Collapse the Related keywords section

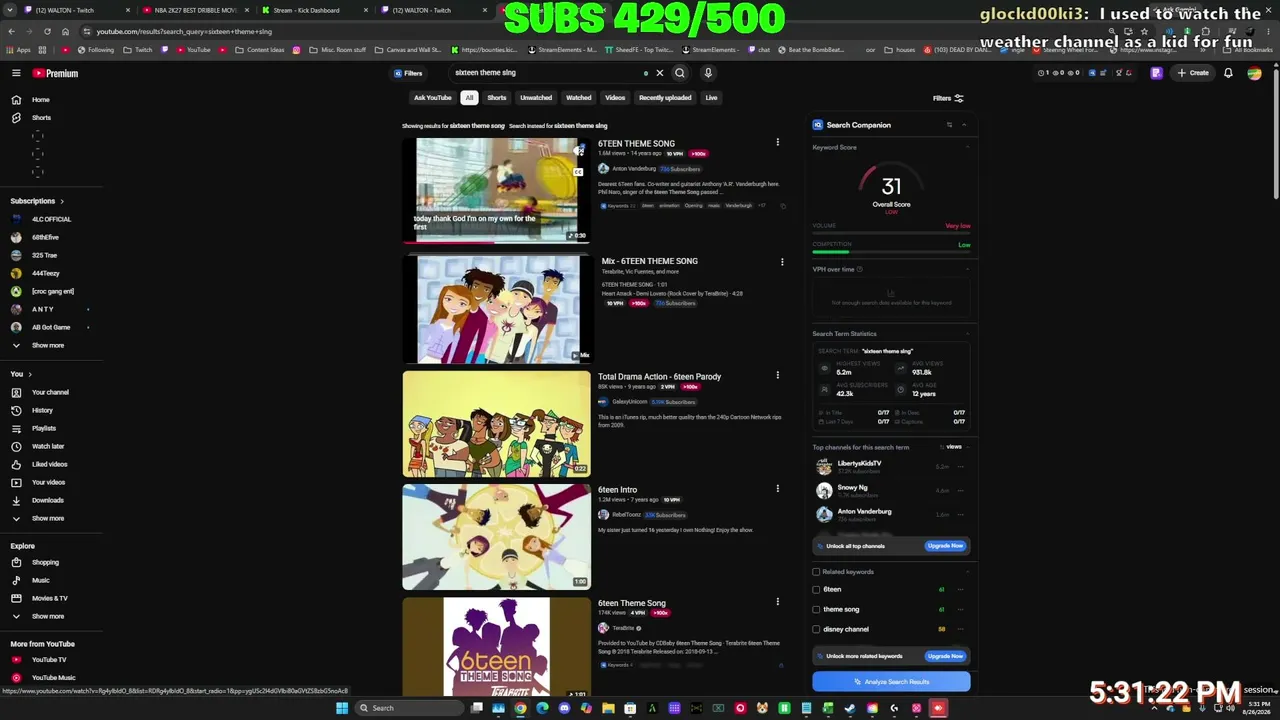967,572
